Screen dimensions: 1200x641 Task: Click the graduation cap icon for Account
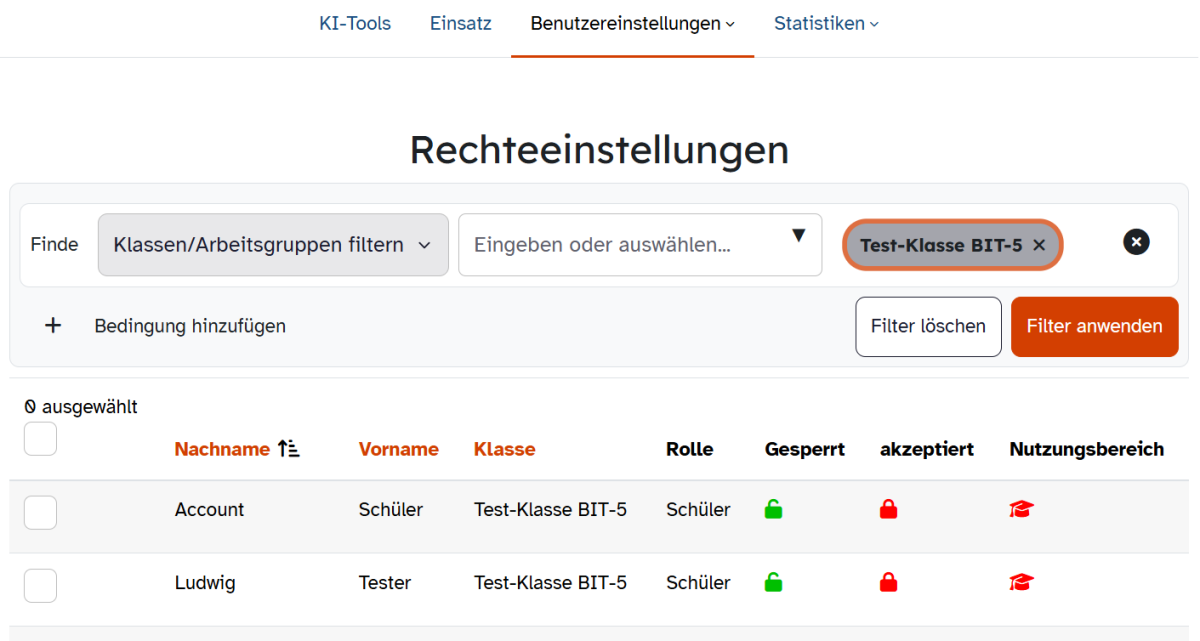pyautogui.click(x=1021, y=510)
